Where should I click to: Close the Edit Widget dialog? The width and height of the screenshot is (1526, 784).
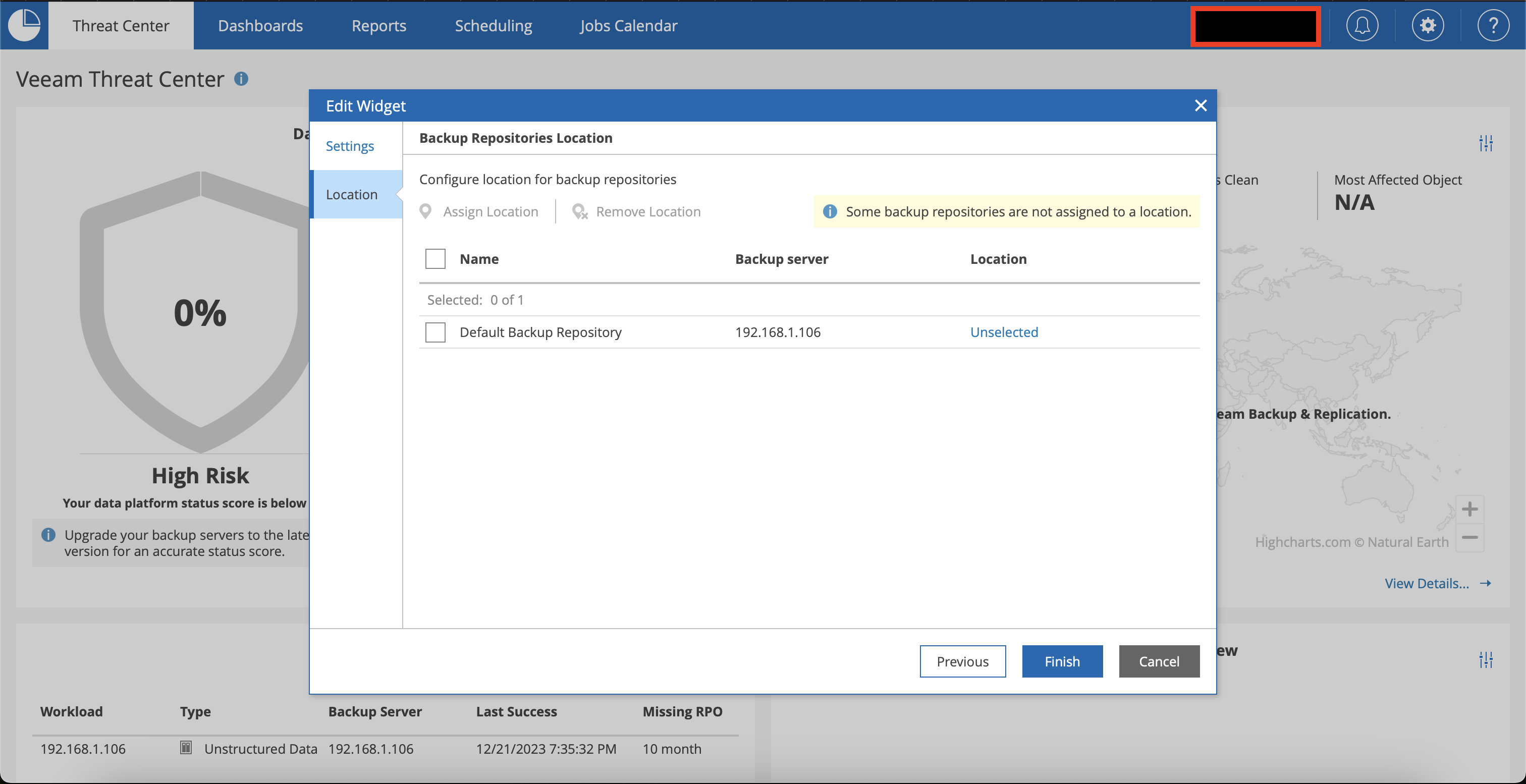point(1200,105)
